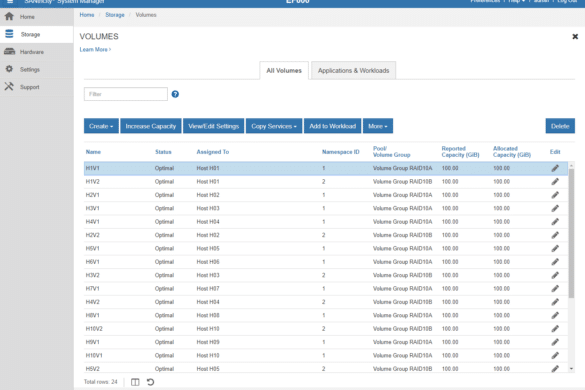
Task: Click the hamburger menu icon in header
Action: pos(10,2)
